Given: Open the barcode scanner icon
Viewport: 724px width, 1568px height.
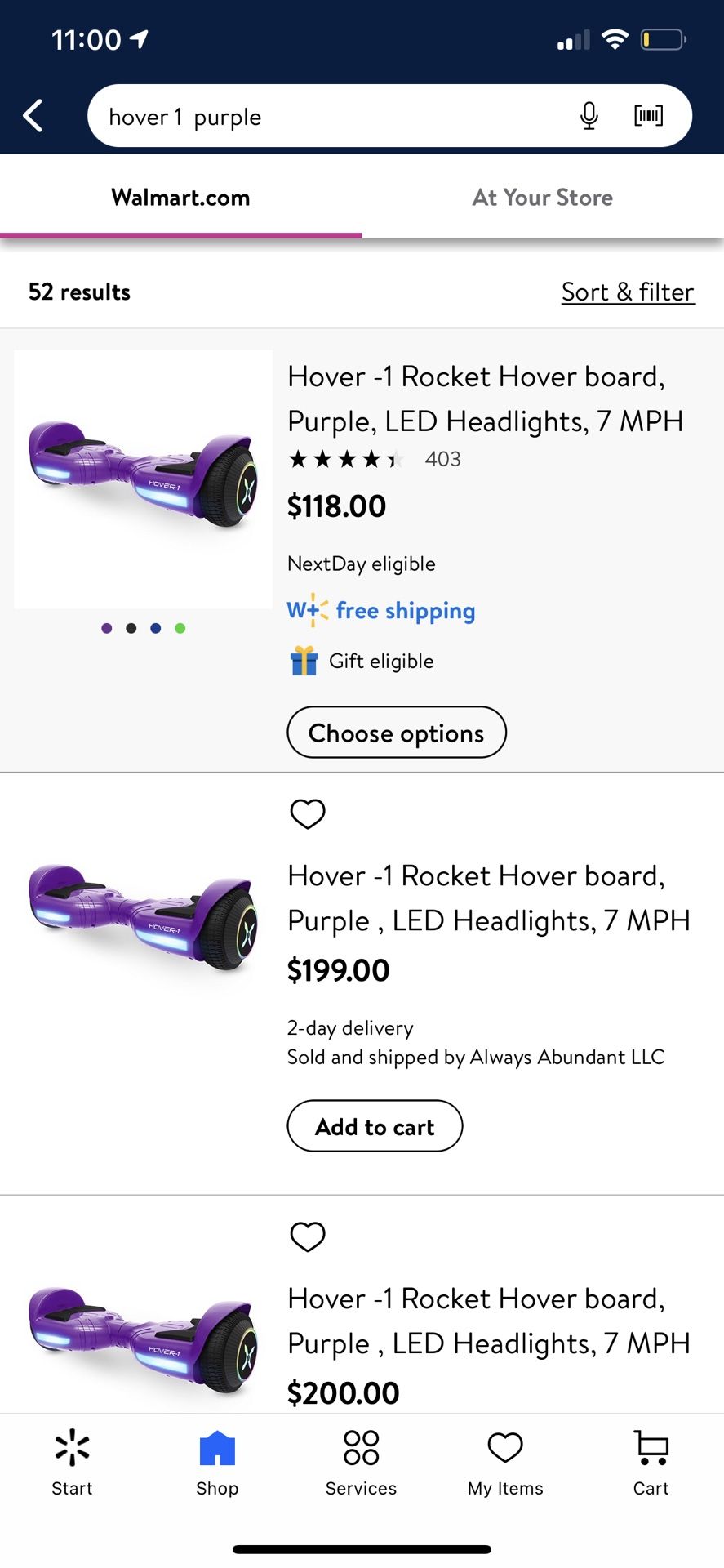Looking at the screenshot, I should point(649,116).
